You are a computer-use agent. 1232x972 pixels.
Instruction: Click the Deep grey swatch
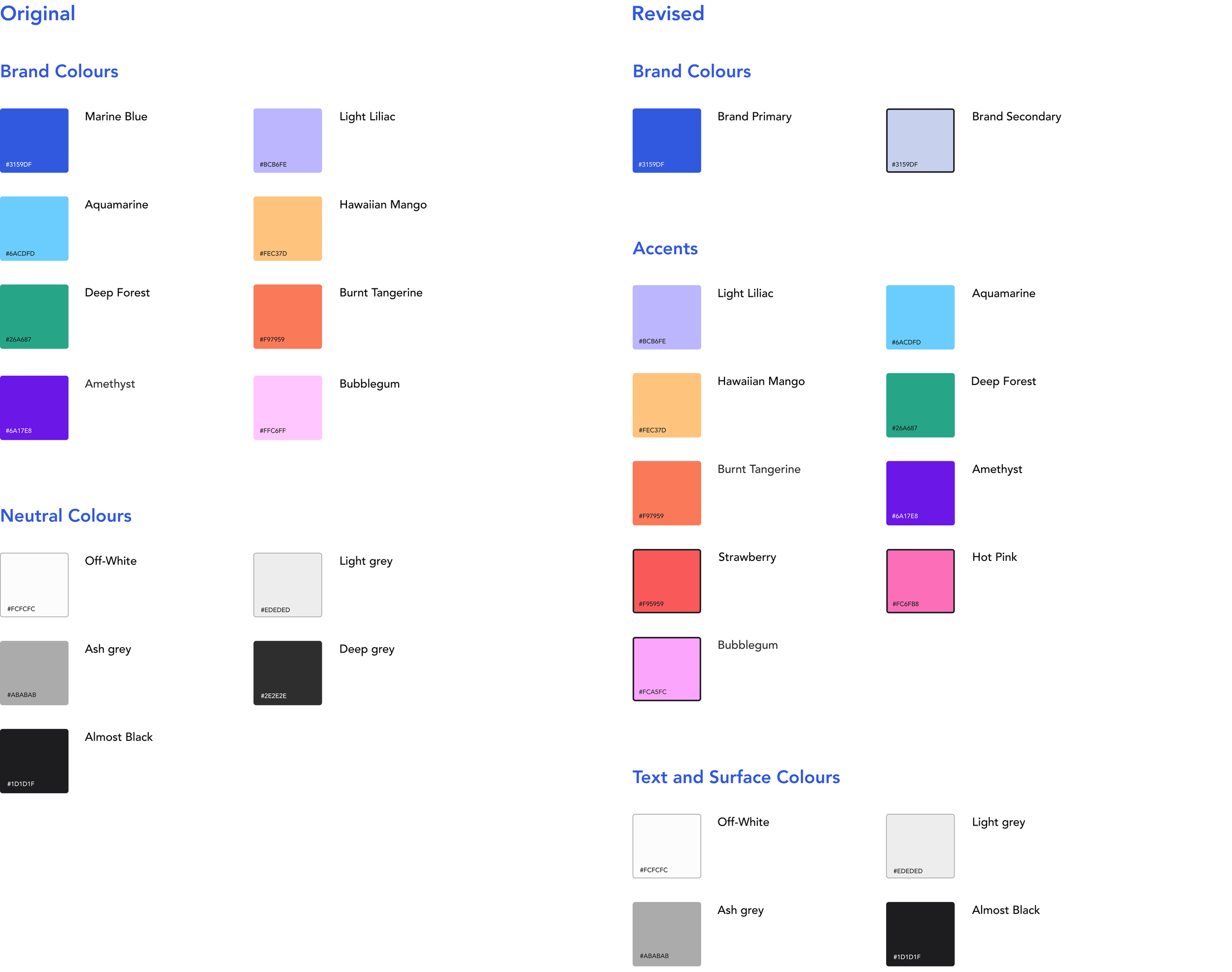coord(287,673)
